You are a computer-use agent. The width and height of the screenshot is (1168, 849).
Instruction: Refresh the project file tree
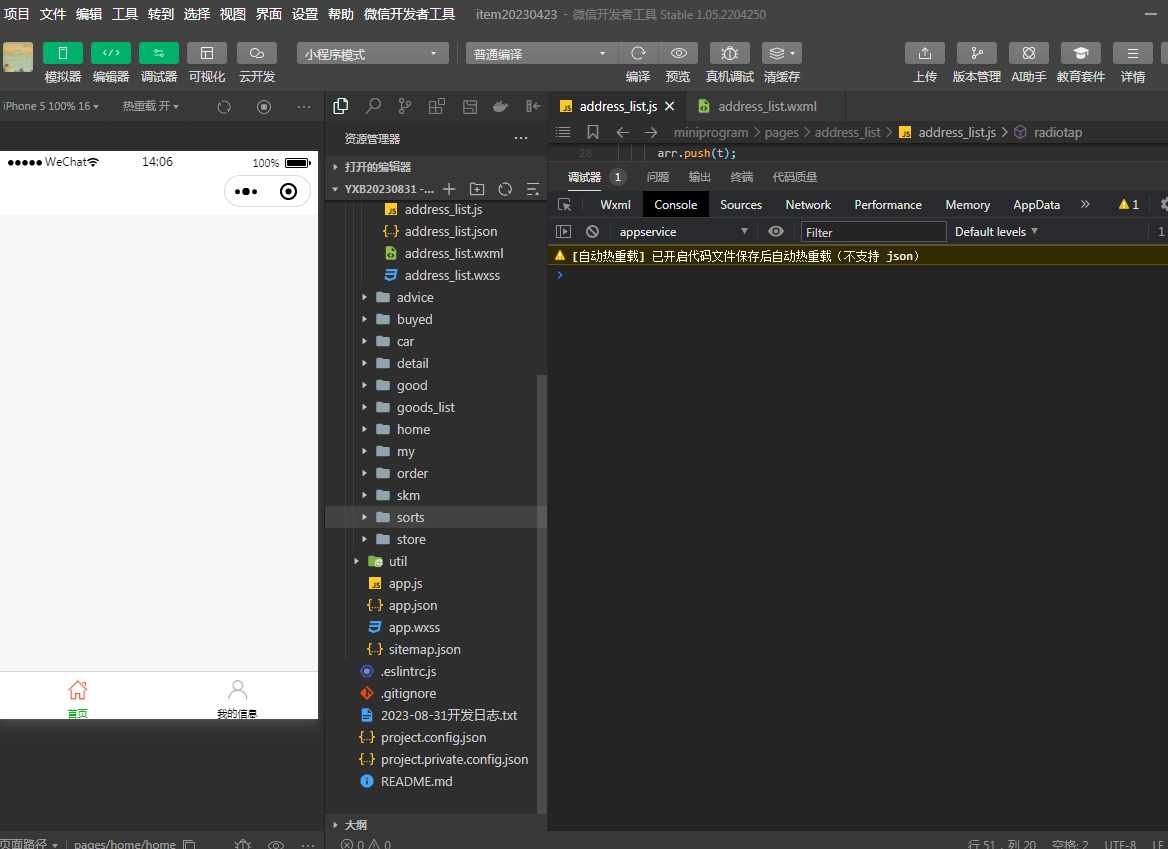tap(505, 189)
